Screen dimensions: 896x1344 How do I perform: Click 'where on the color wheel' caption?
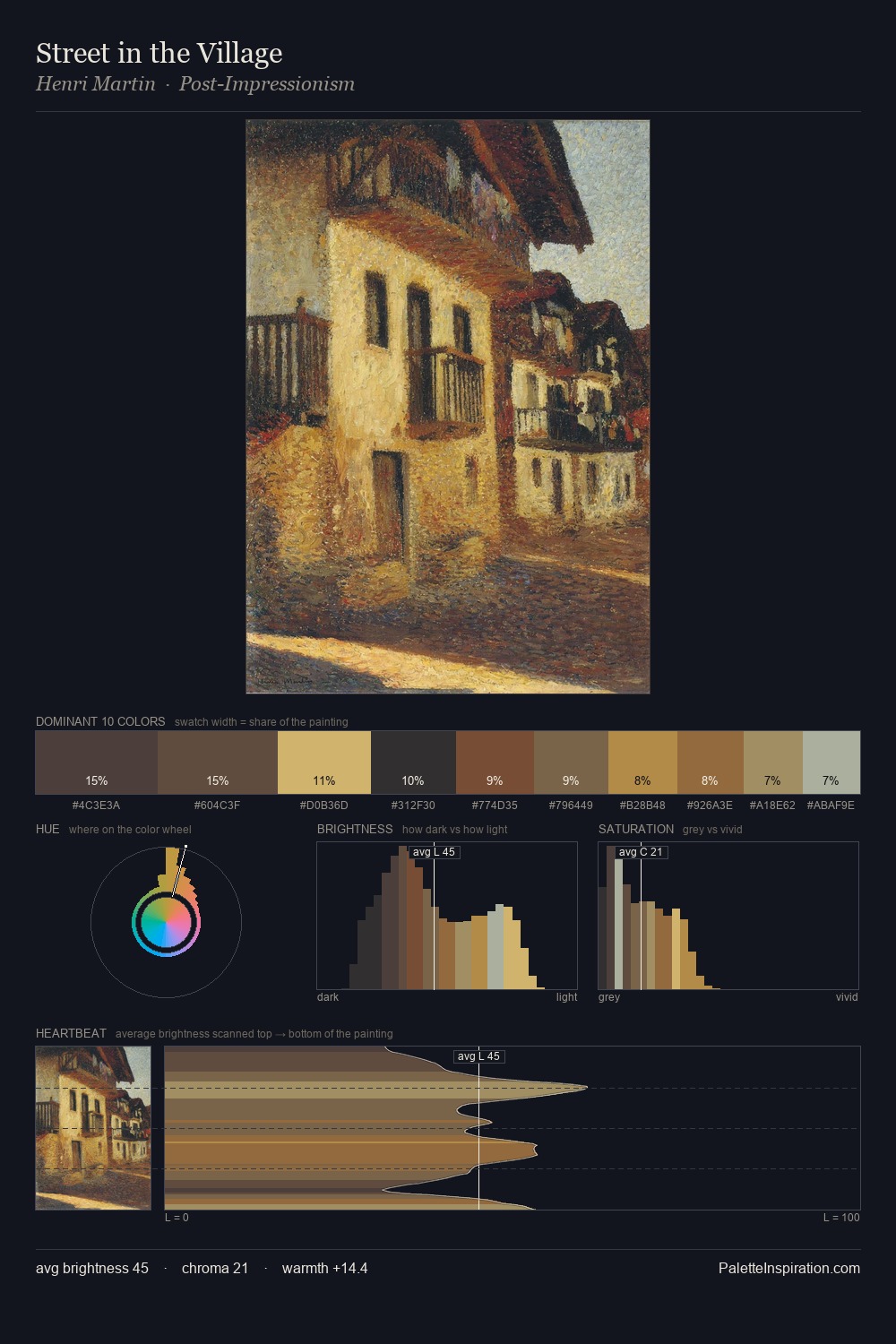click(x=130, y=830)
